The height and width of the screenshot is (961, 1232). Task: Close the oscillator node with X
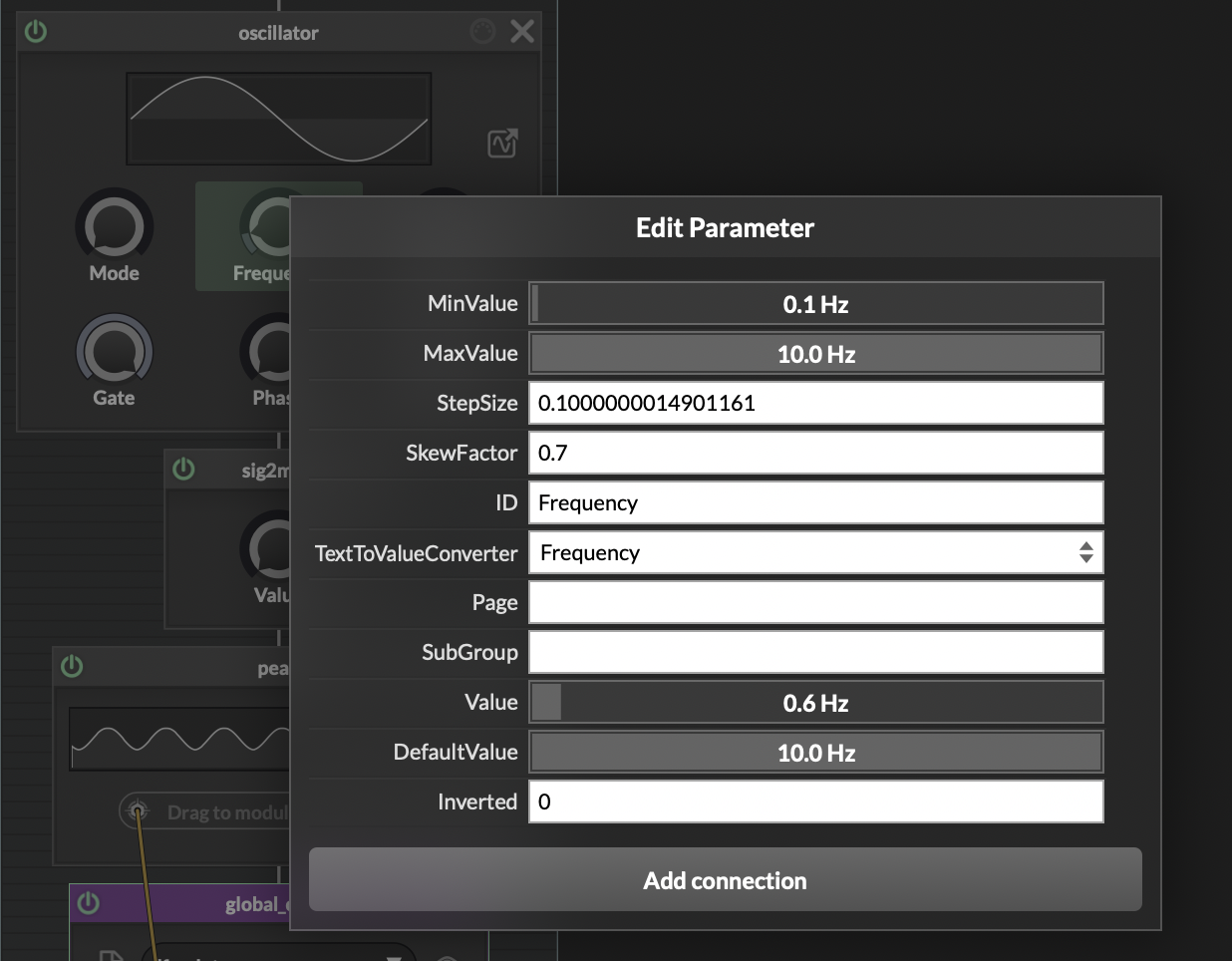pyautogui.click(x=522, y=32)
